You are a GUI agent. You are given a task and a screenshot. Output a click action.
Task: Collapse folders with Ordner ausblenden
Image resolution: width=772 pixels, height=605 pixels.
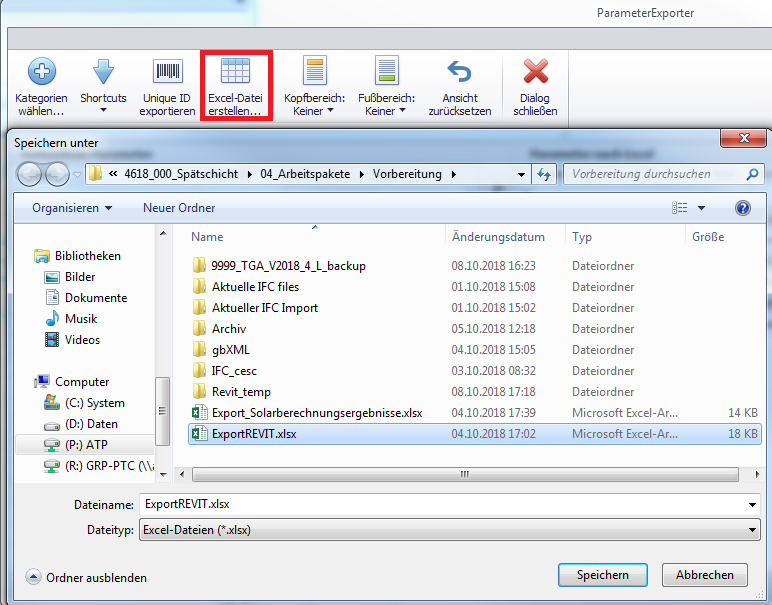pos(86,577)
